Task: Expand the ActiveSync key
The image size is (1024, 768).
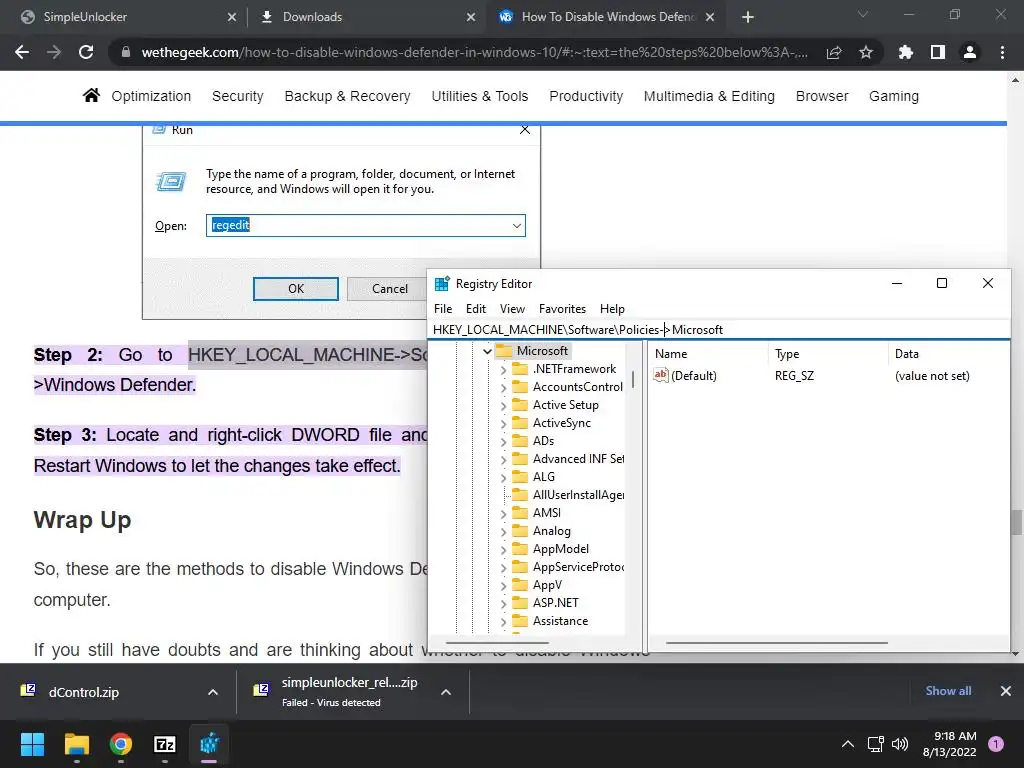Action: 503,424
